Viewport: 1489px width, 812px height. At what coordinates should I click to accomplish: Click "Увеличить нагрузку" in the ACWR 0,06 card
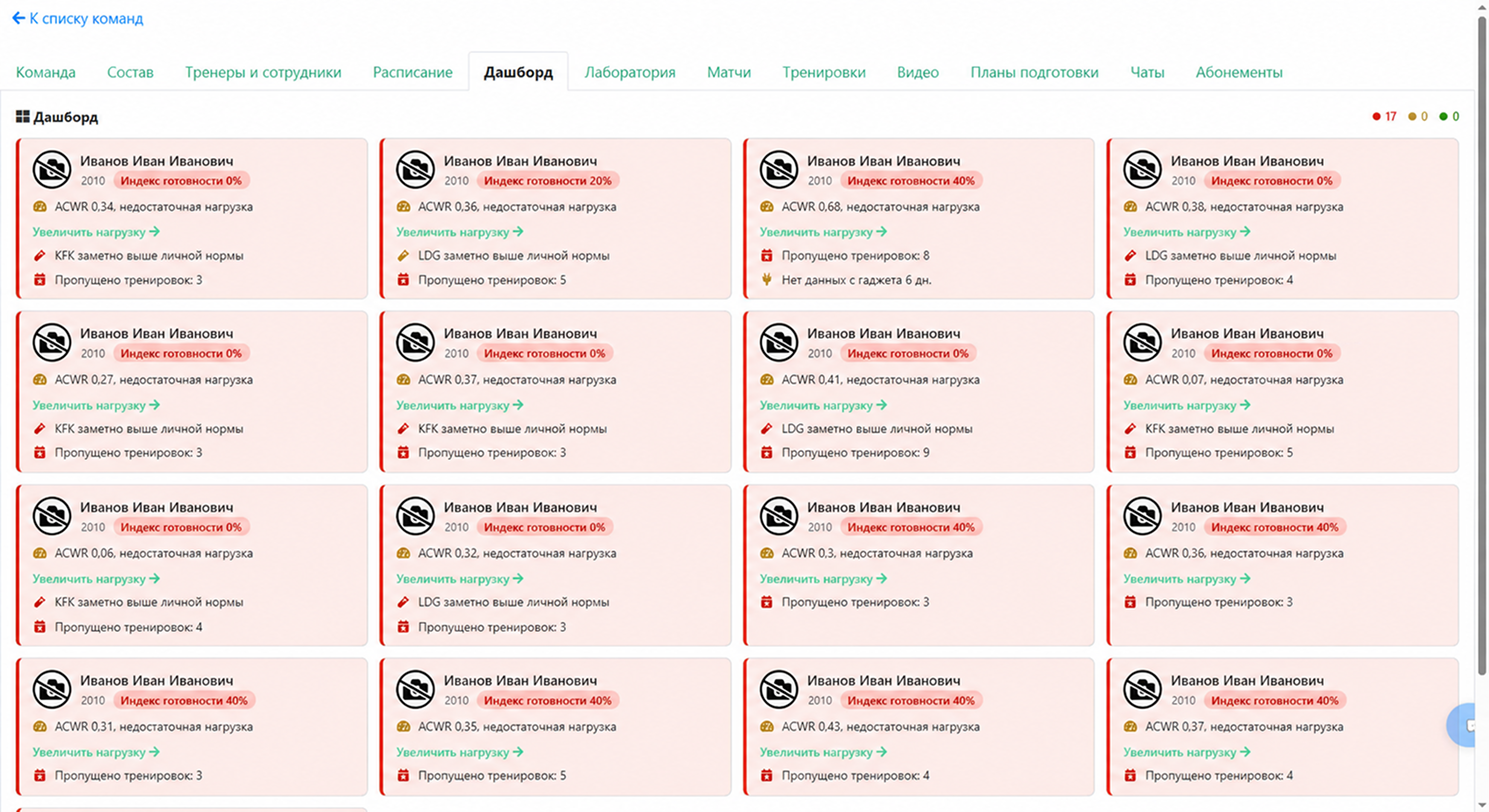click(x=96, y=578)
